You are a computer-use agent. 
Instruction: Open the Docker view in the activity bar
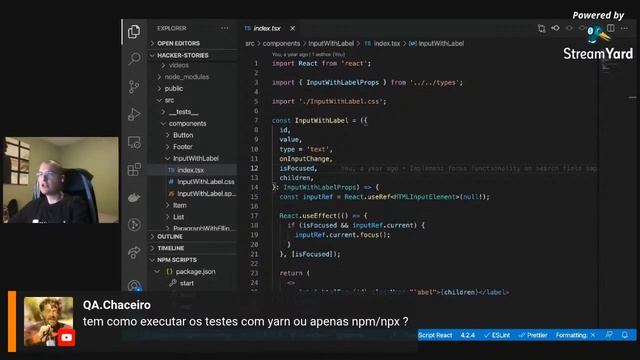coord(134,198)
